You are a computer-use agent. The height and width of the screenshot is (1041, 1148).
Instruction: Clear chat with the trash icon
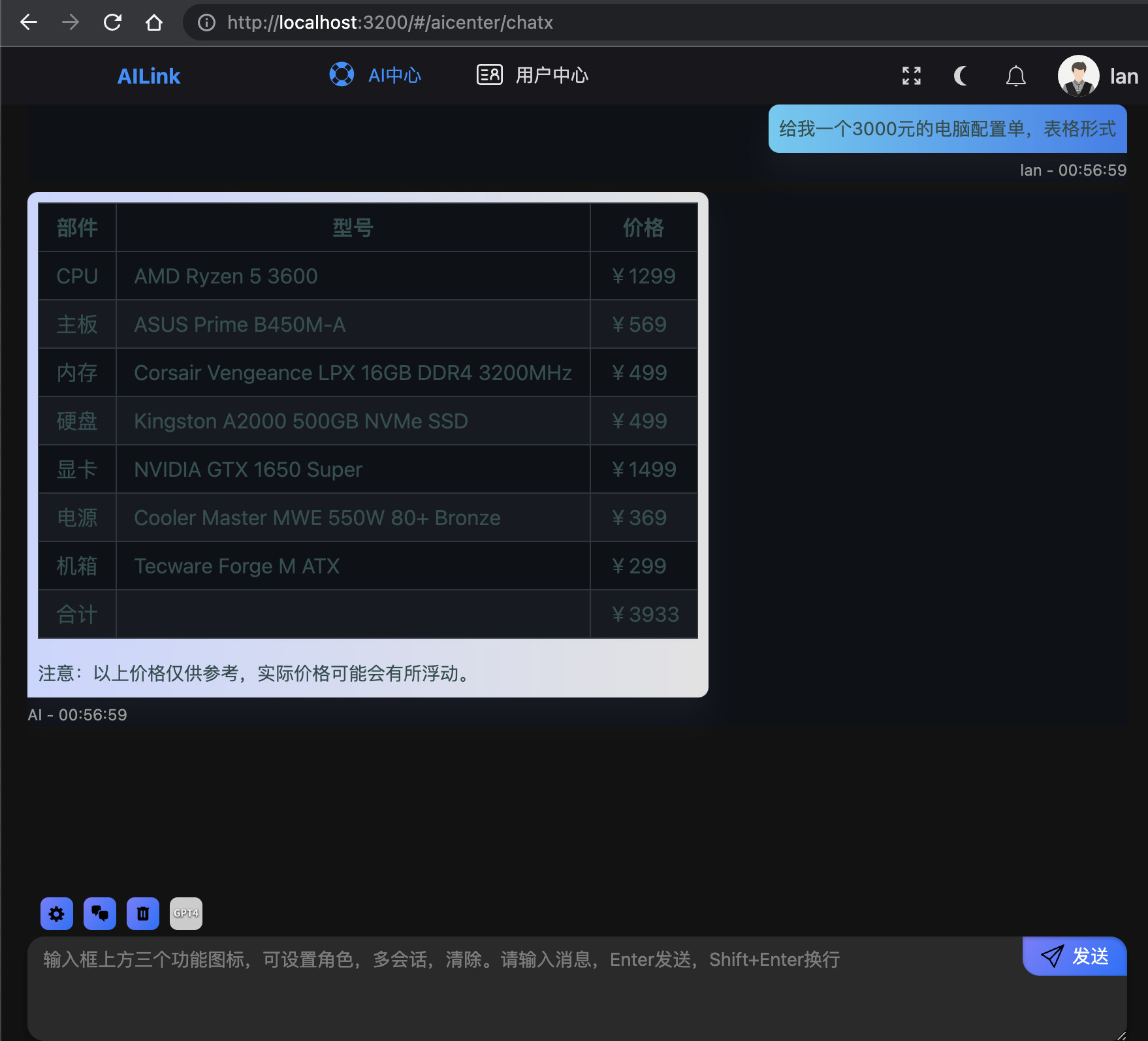[143, 913]
